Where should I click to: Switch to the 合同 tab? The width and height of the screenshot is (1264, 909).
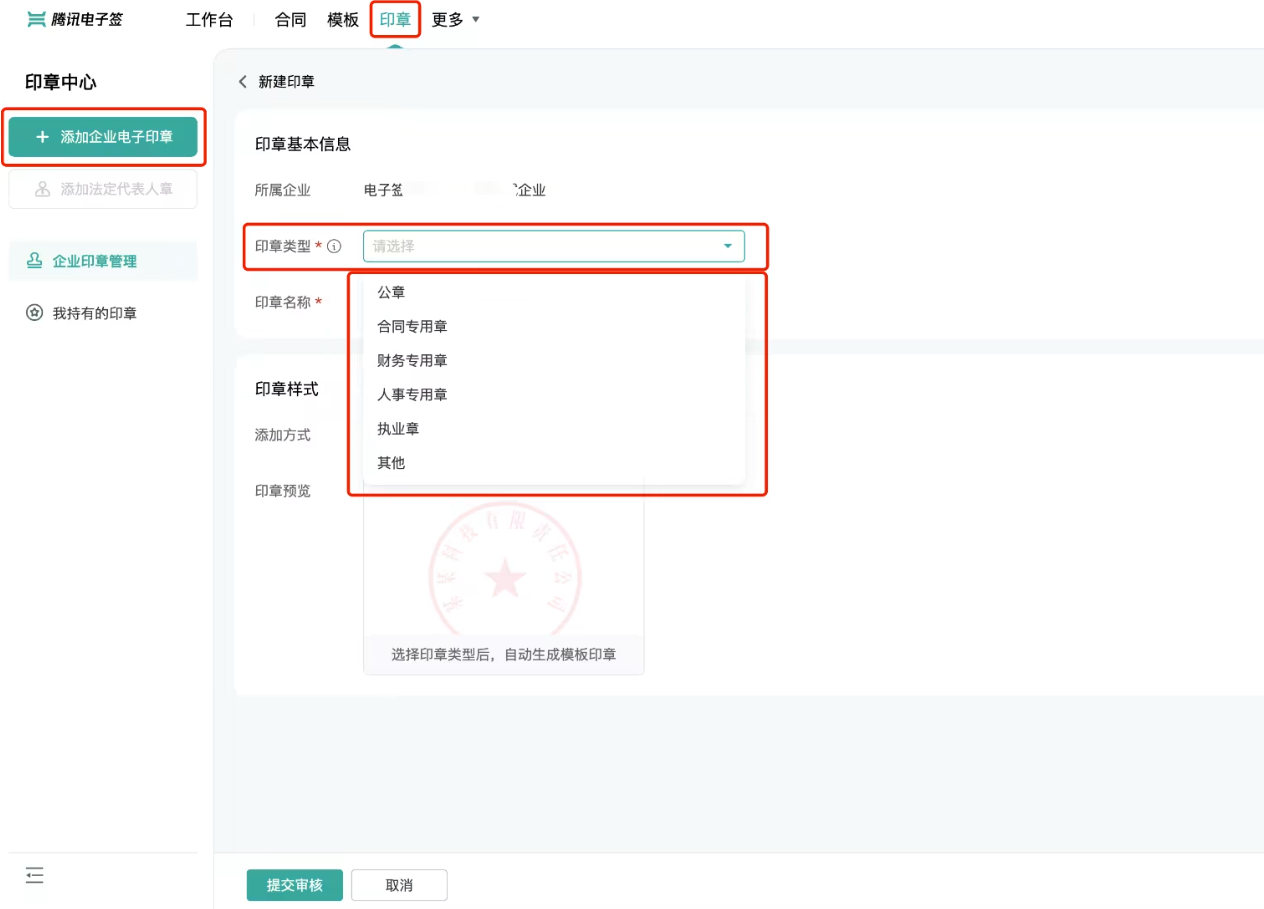coord(290,19)
